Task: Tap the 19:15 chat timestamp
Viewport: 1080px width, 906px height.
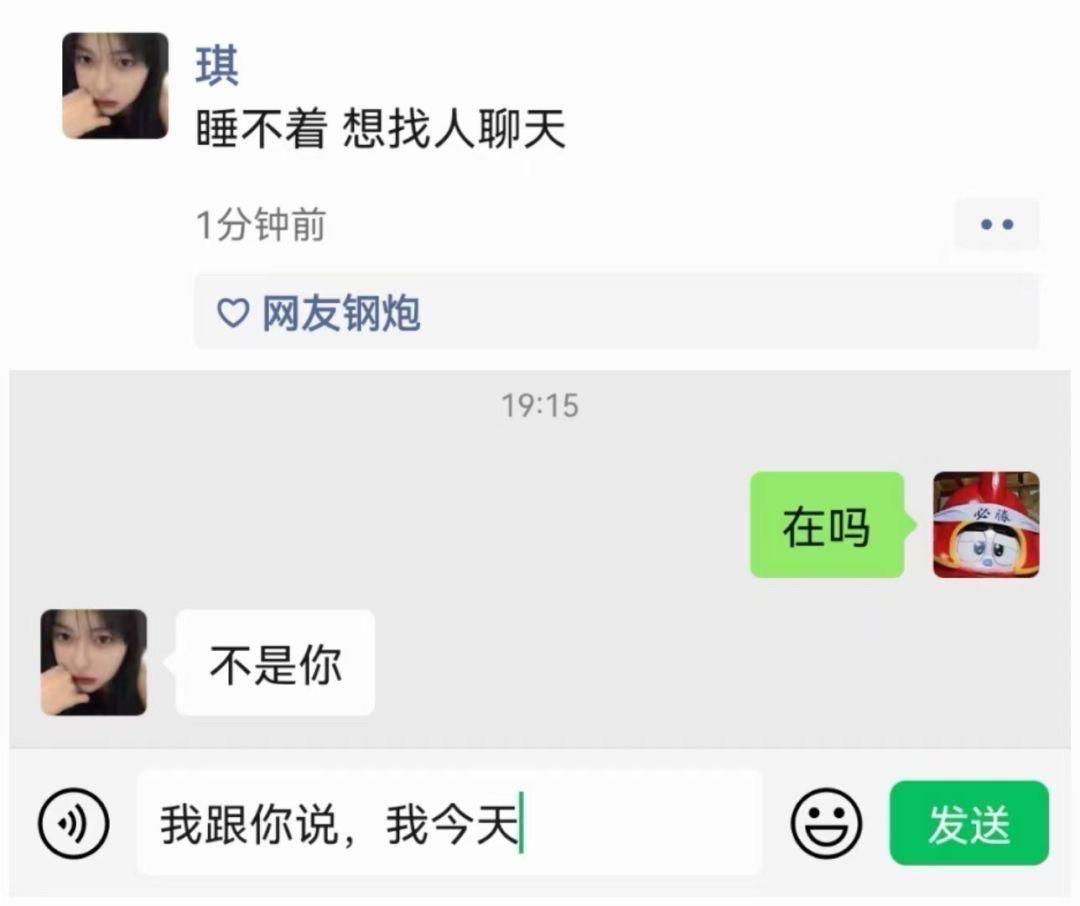Action: [540, 405]
